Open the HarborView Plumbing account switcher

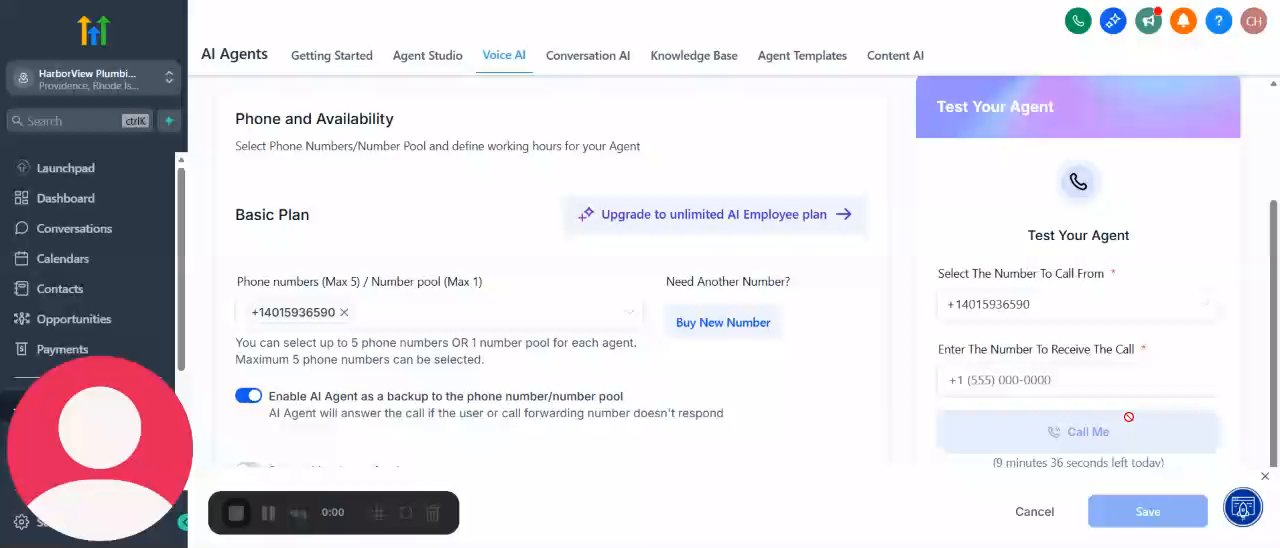point(93,79)
